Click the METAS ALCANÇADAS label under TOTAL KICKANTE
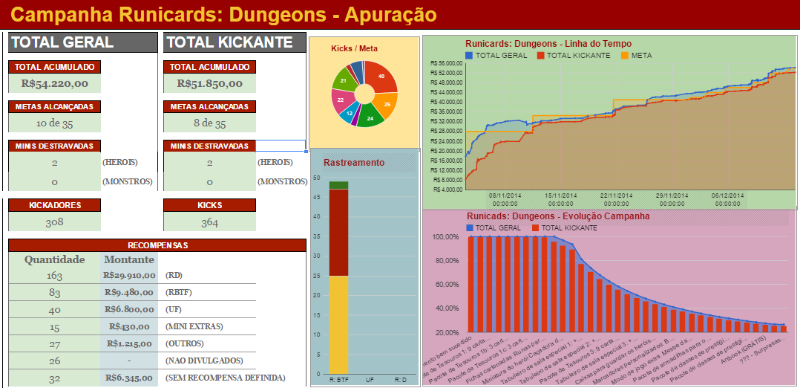 210,107
